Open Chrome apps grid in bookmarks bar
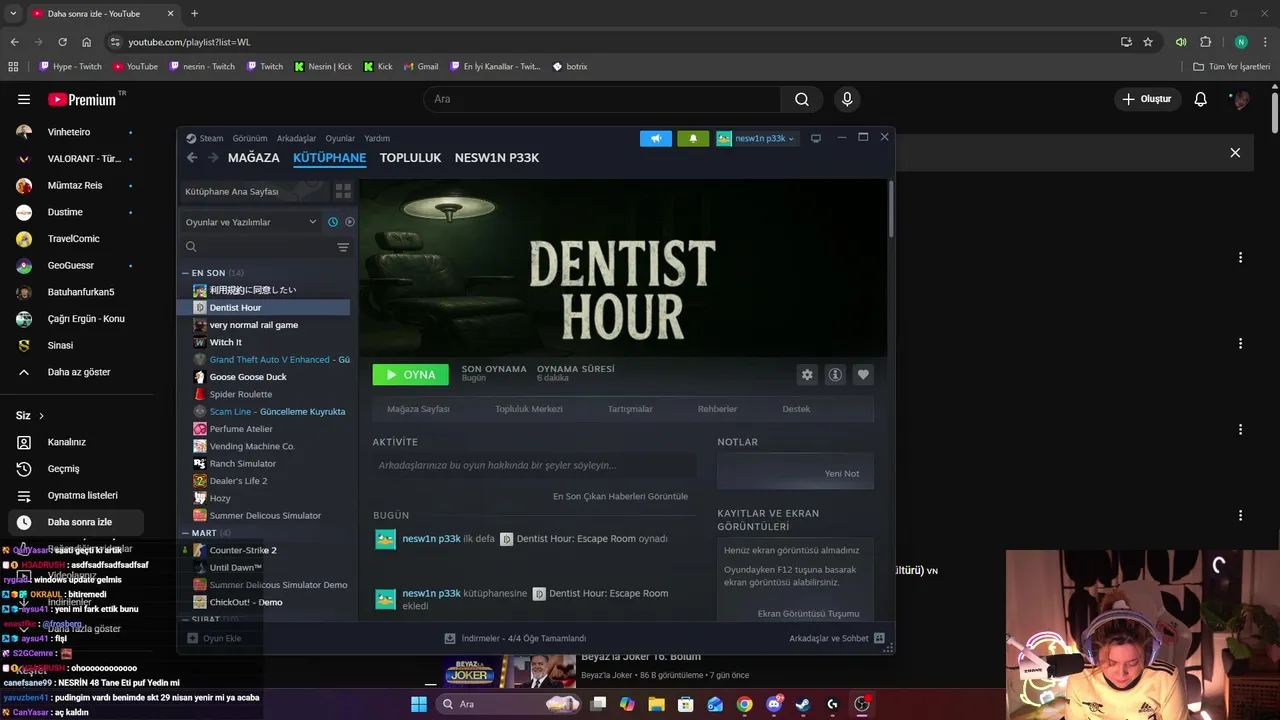 (13, 67)
